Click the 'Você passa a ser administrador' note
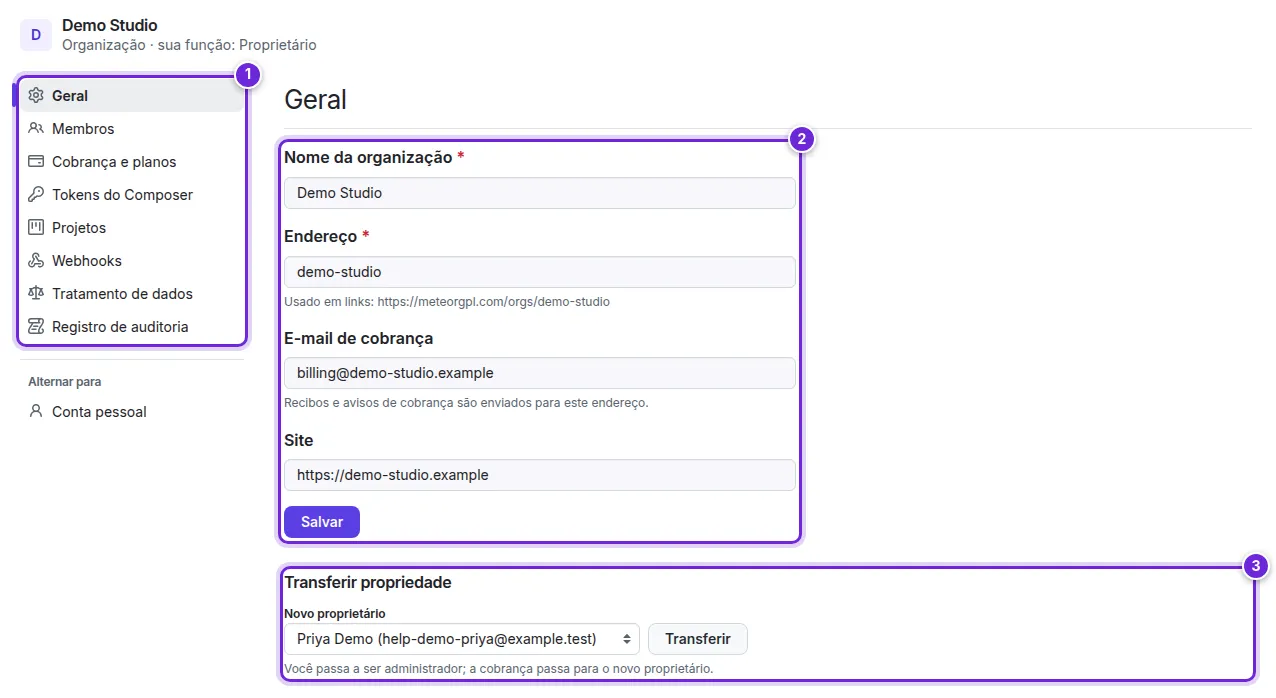The image size is (1276, 698). 499,668
